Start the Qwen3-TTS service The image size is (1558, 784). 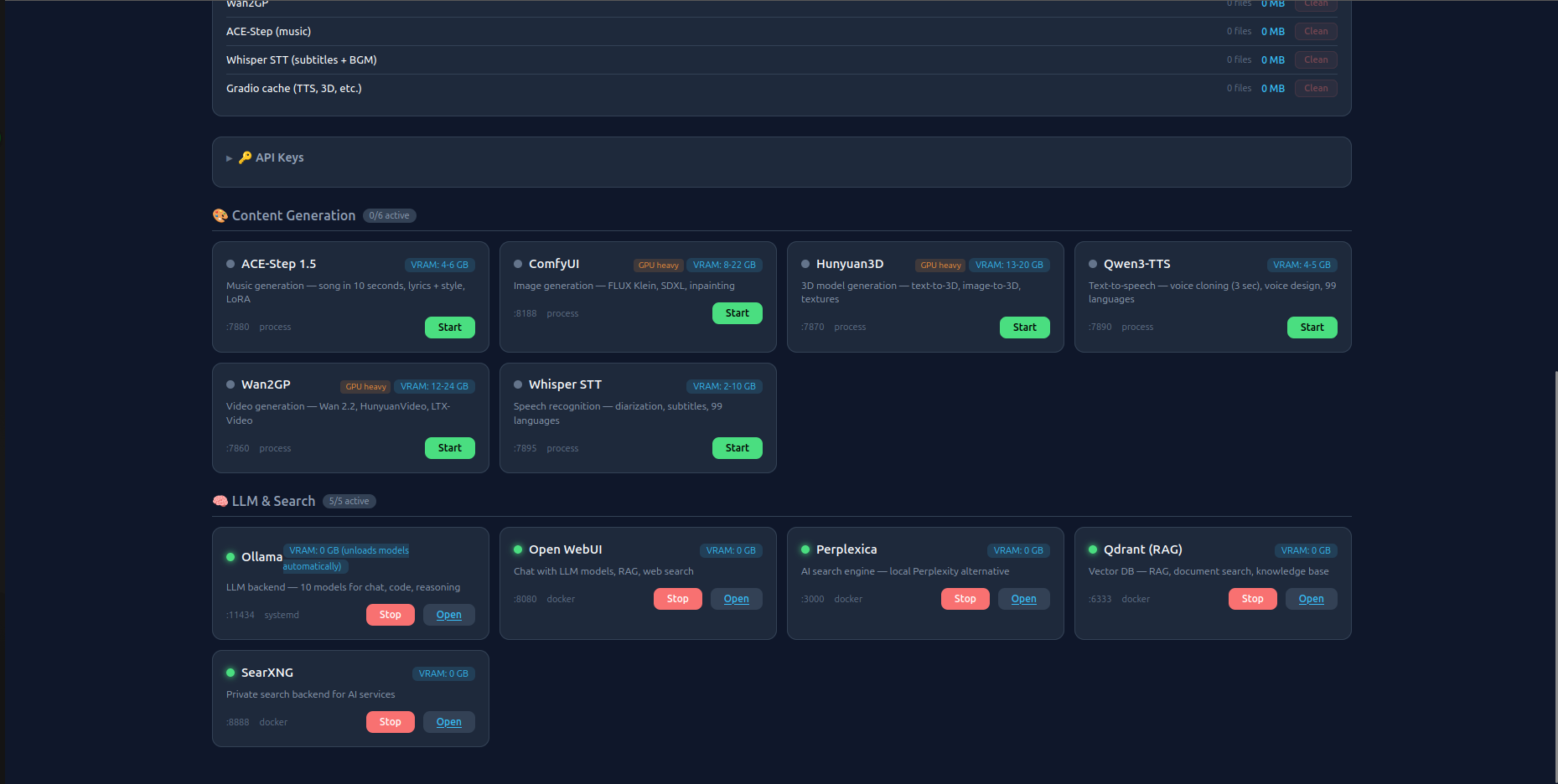tap(1312, 328)
